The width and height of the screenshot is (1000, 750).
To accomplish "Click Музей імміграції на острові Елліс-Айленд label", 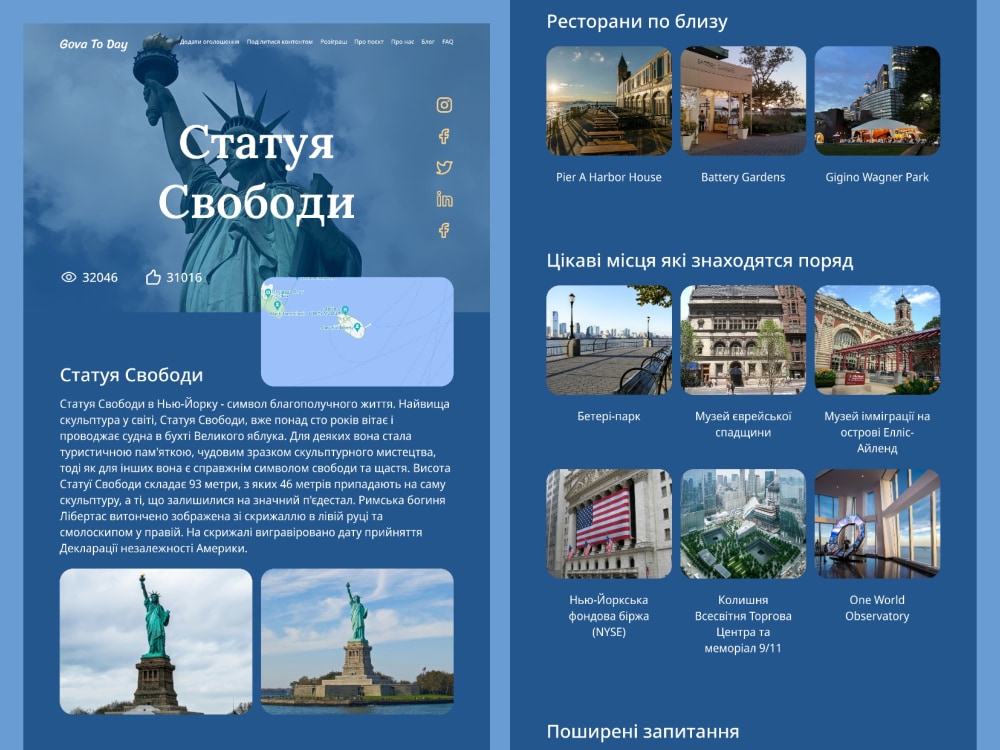I will [878, 432].
